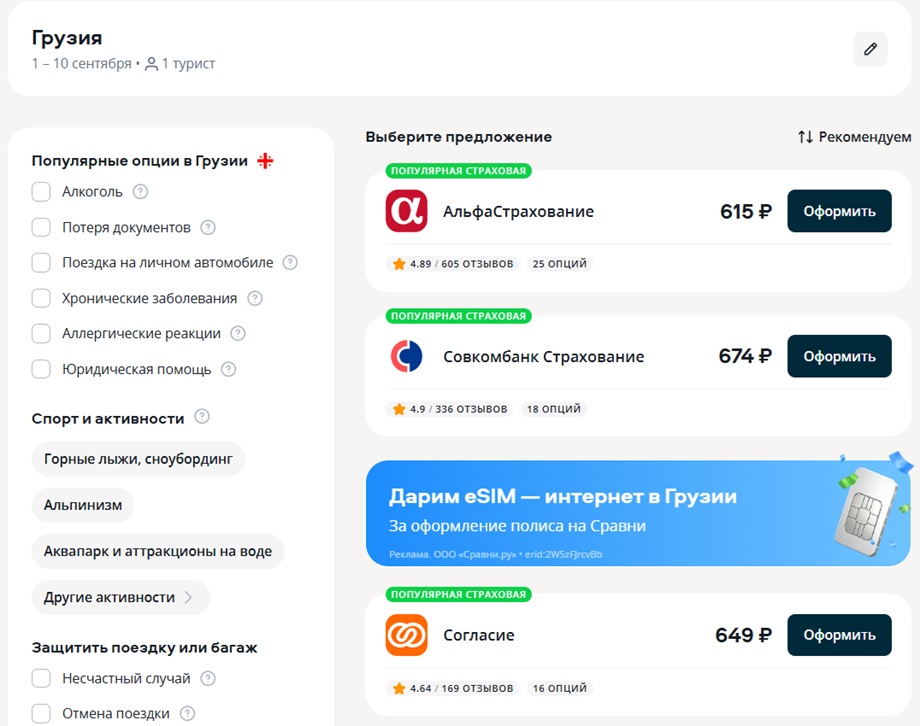Open 4.89 / 605 отзывов reviews badge
The image size is (920, 726).
[x=452, y=264]
